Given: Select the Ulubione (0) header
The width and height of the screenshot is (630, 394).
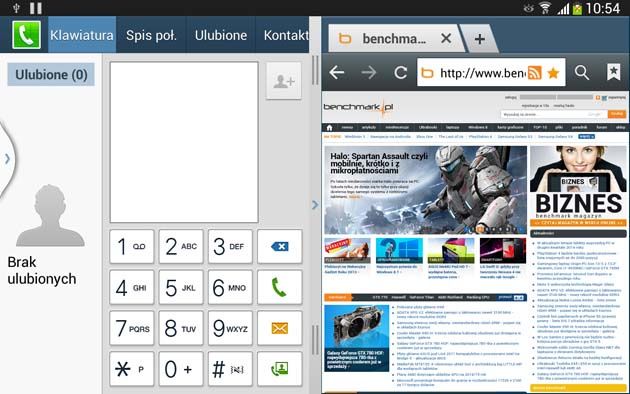Looking at the screenshot, I should click(51, 74).
